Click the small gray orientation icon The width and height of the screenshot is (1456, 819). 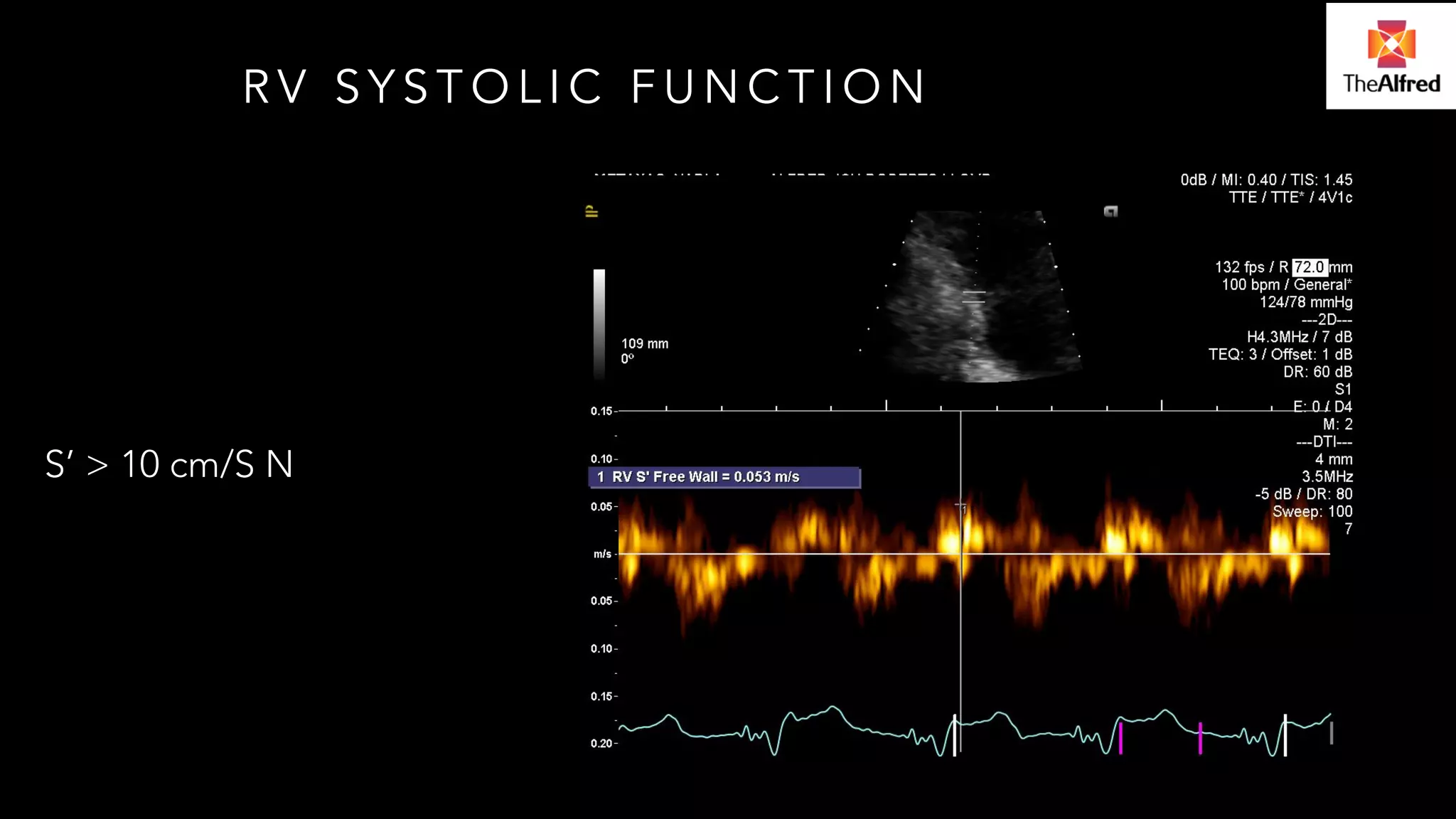click(x=1110, y=211)
